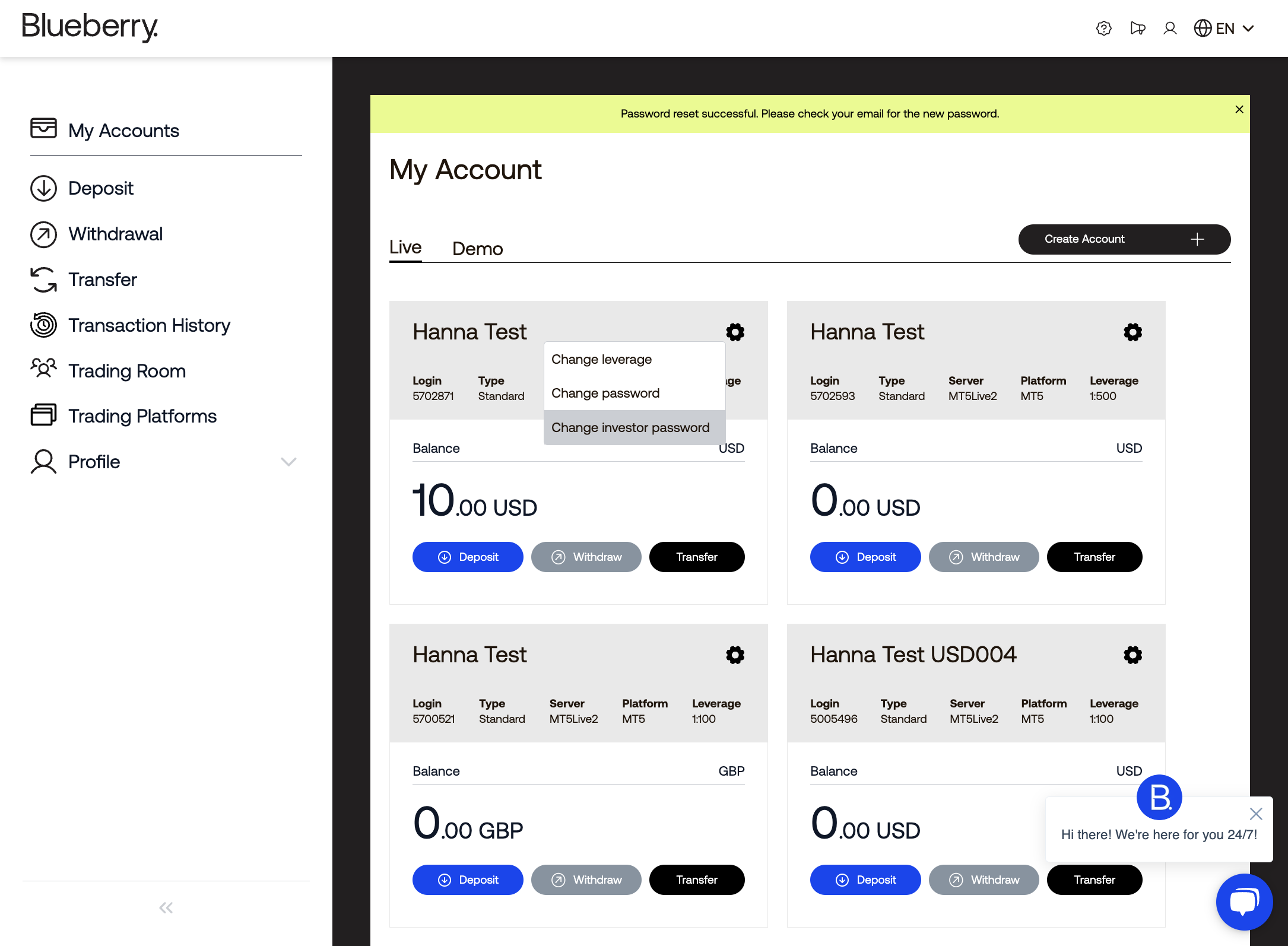
Task: Switch to the Live tab
Action: [405, 247]
